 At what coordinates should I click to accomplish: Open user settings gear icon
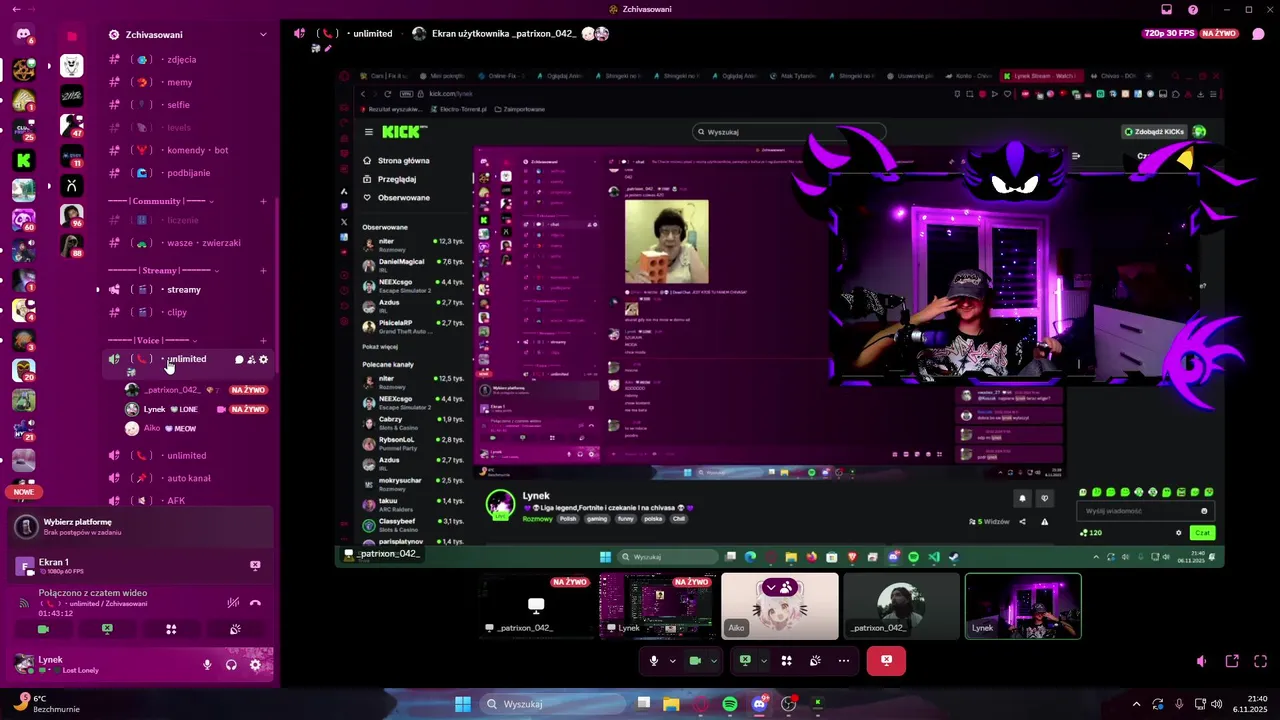(x=255, y=664)
